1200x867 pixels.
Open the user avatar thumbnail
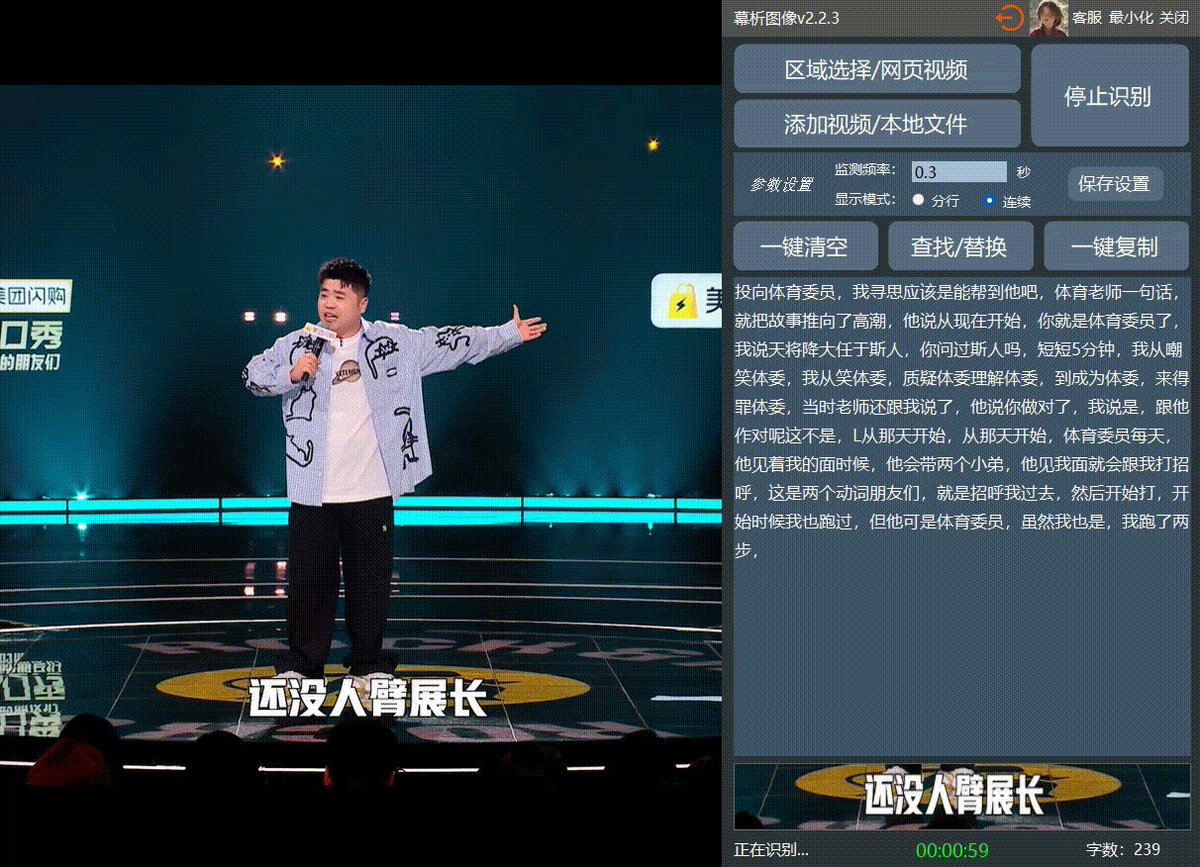pyautogui.click(x=1048, y=18)
